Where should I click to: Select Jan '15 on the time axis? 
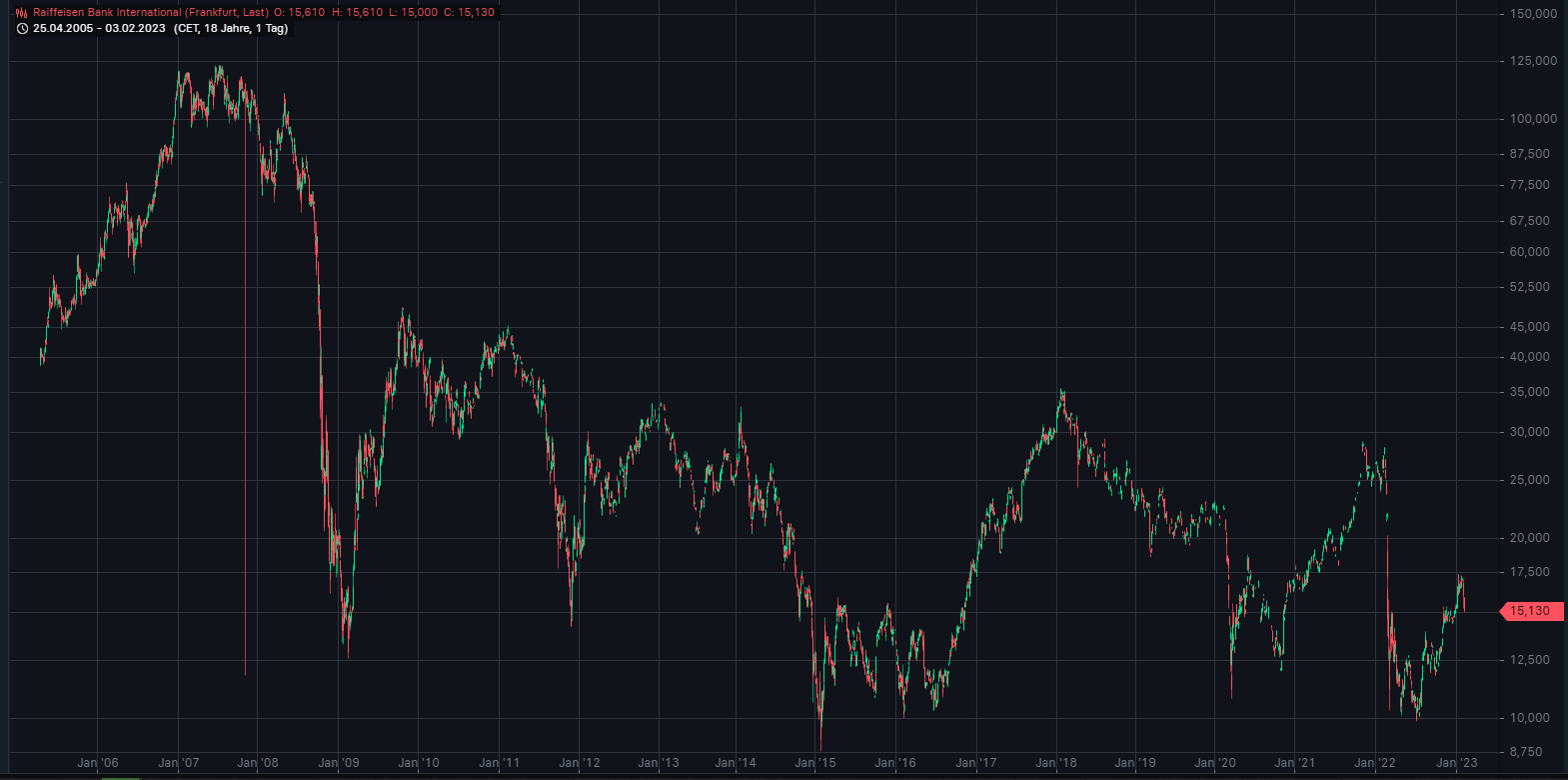[815, 763]
